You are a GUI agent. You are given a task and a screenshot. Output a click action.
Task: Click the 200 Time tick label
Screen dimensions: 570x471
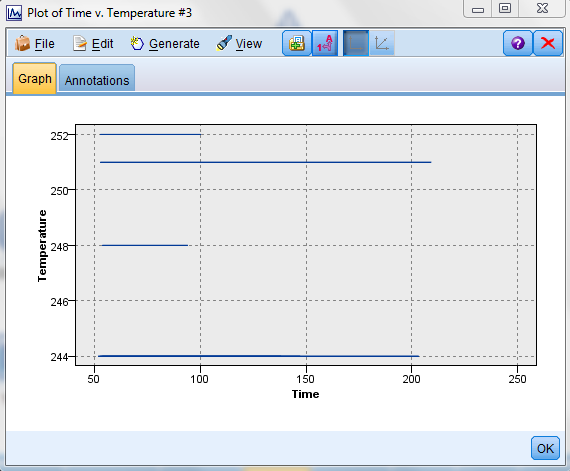411,379
